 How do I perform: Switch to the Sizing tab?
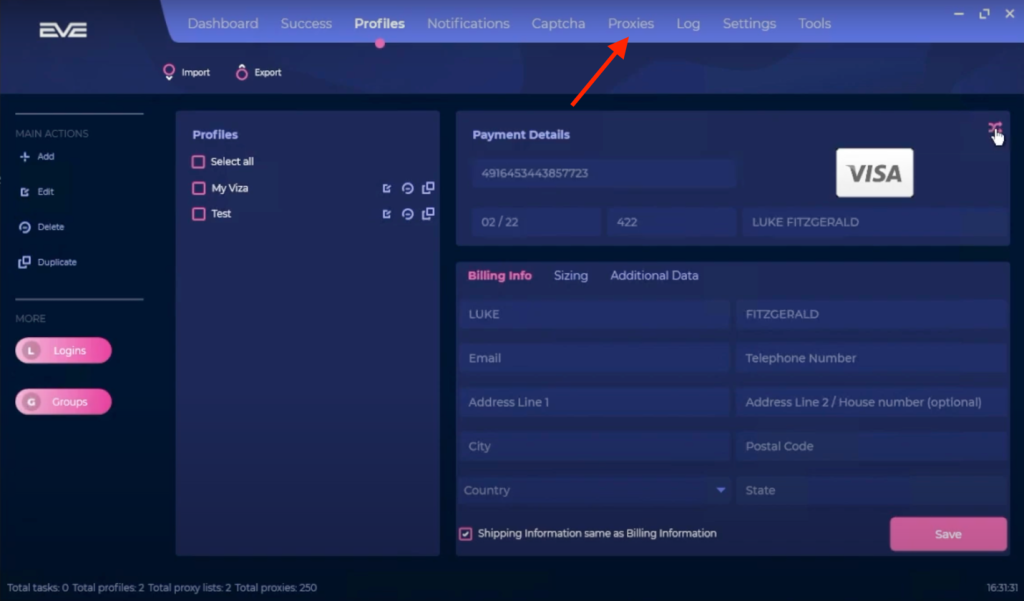(x=571, y=275)
